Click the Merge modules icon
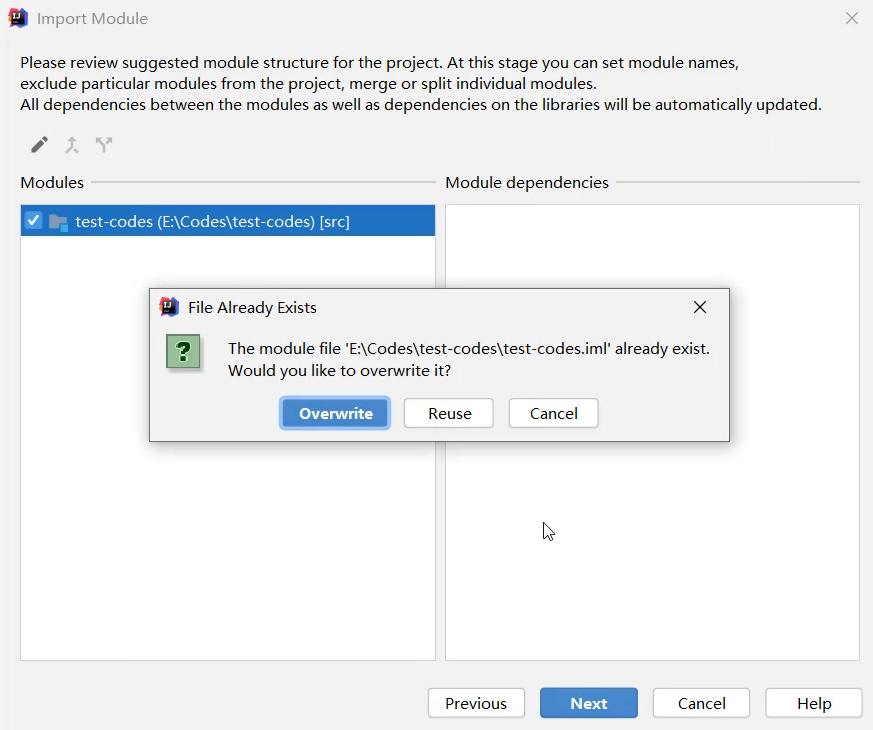 [x=72, y=145]
